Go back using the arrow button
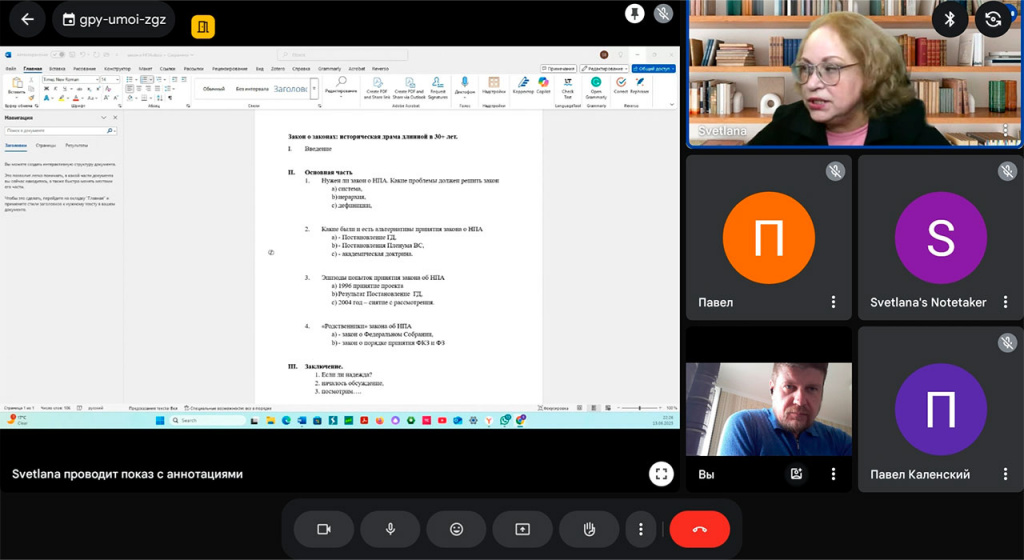The image size is (1024, 560). 27,20
